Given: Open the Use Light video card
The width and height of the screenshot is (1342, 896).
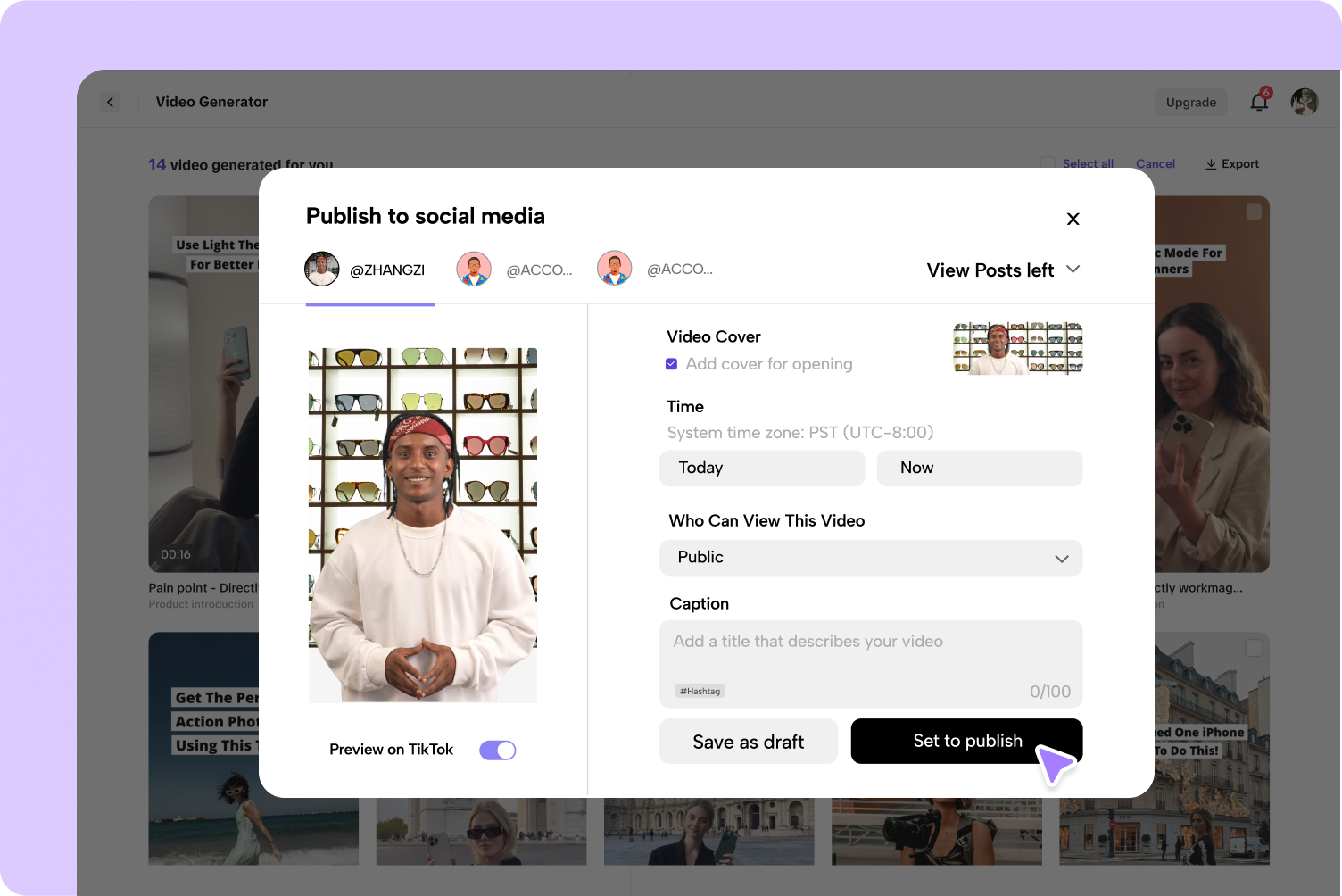Looking at the screenshot, I should [203, 384].
